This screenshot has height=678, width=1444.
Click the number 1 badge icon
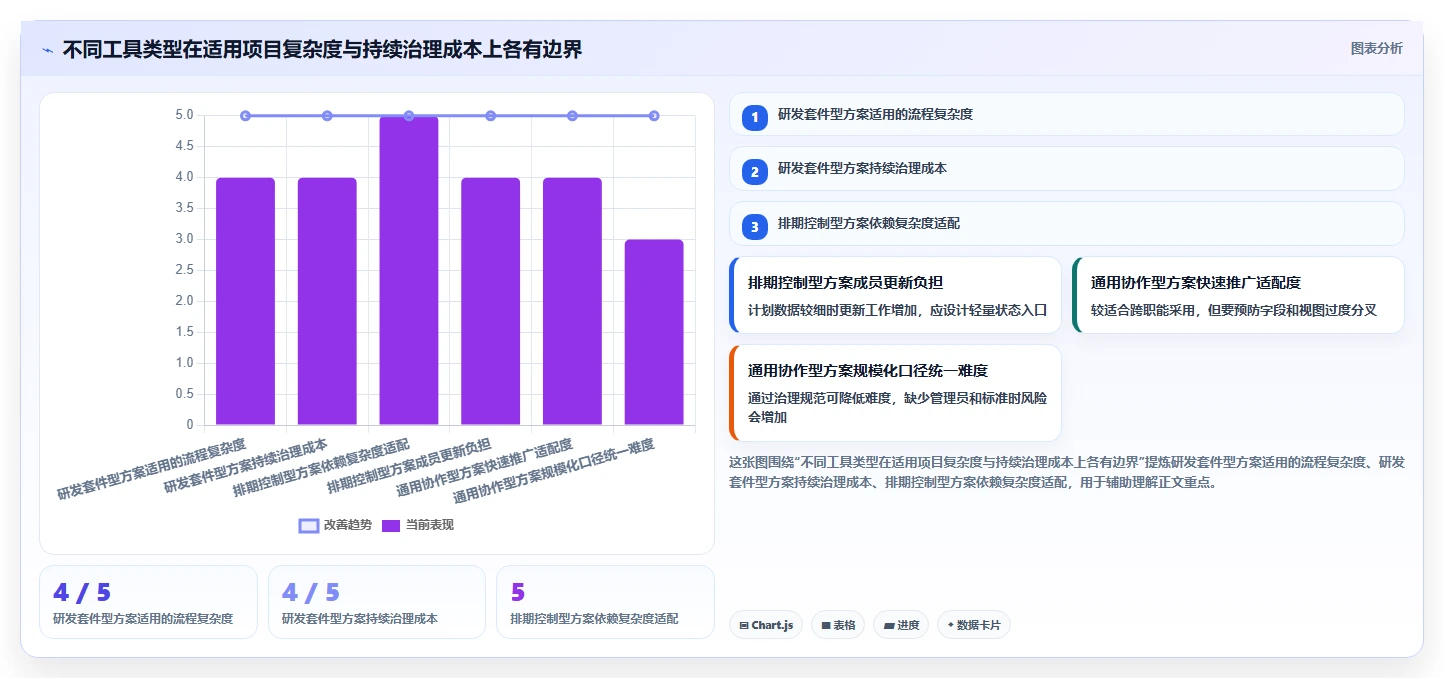[x=755, y=117]
